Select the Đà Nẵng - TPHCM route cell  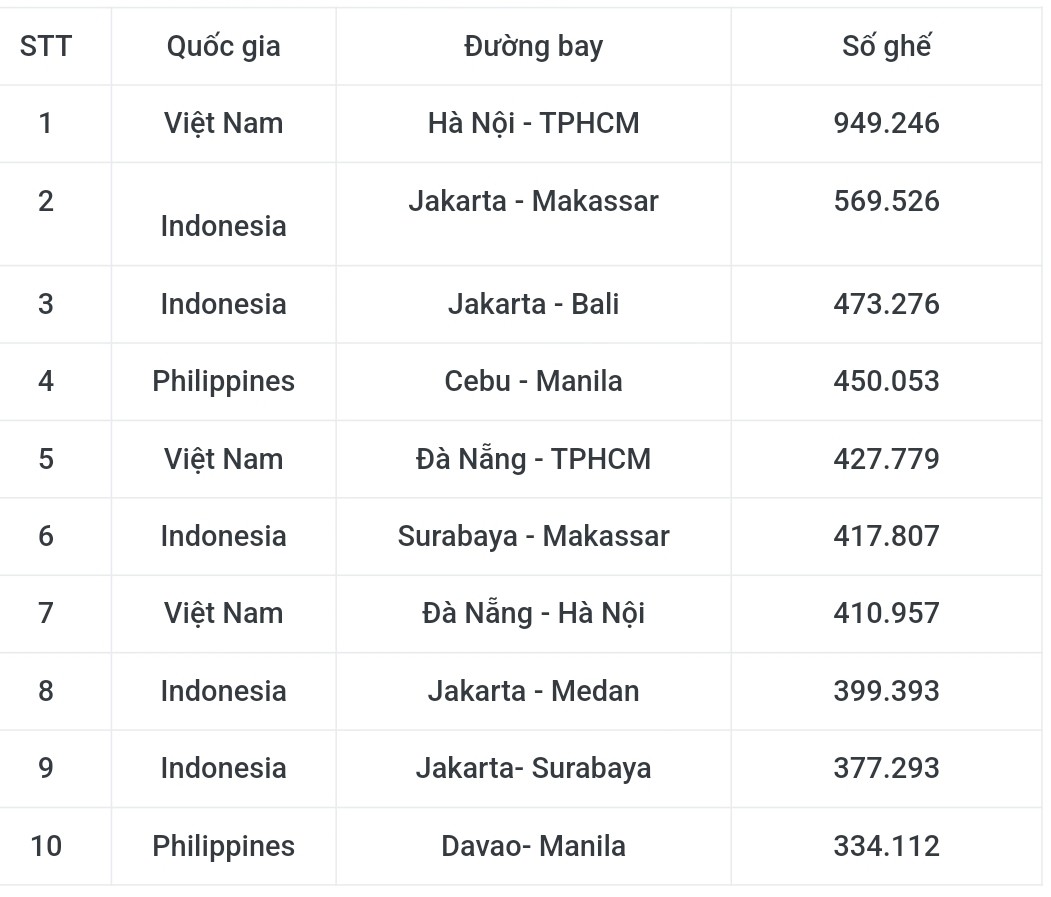click(534, 459)
